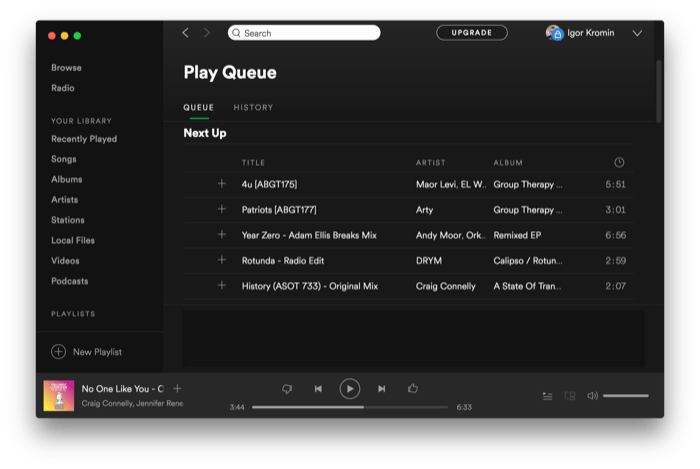Open Craig Connelly, Jennifer Rene in player bar
This screenshot has height=469, width=700.
click(132, 403)
